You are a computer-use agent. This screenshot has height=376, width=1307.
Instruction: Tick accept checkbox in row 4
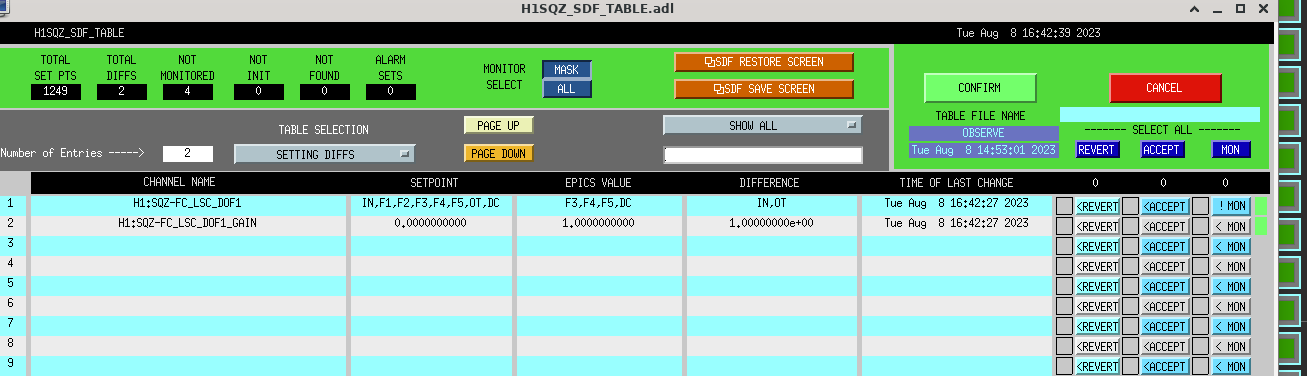pos(1131,266)
